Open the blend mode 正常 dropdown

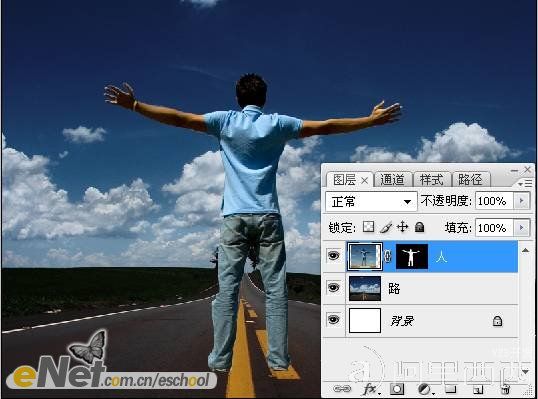[371, 201]
